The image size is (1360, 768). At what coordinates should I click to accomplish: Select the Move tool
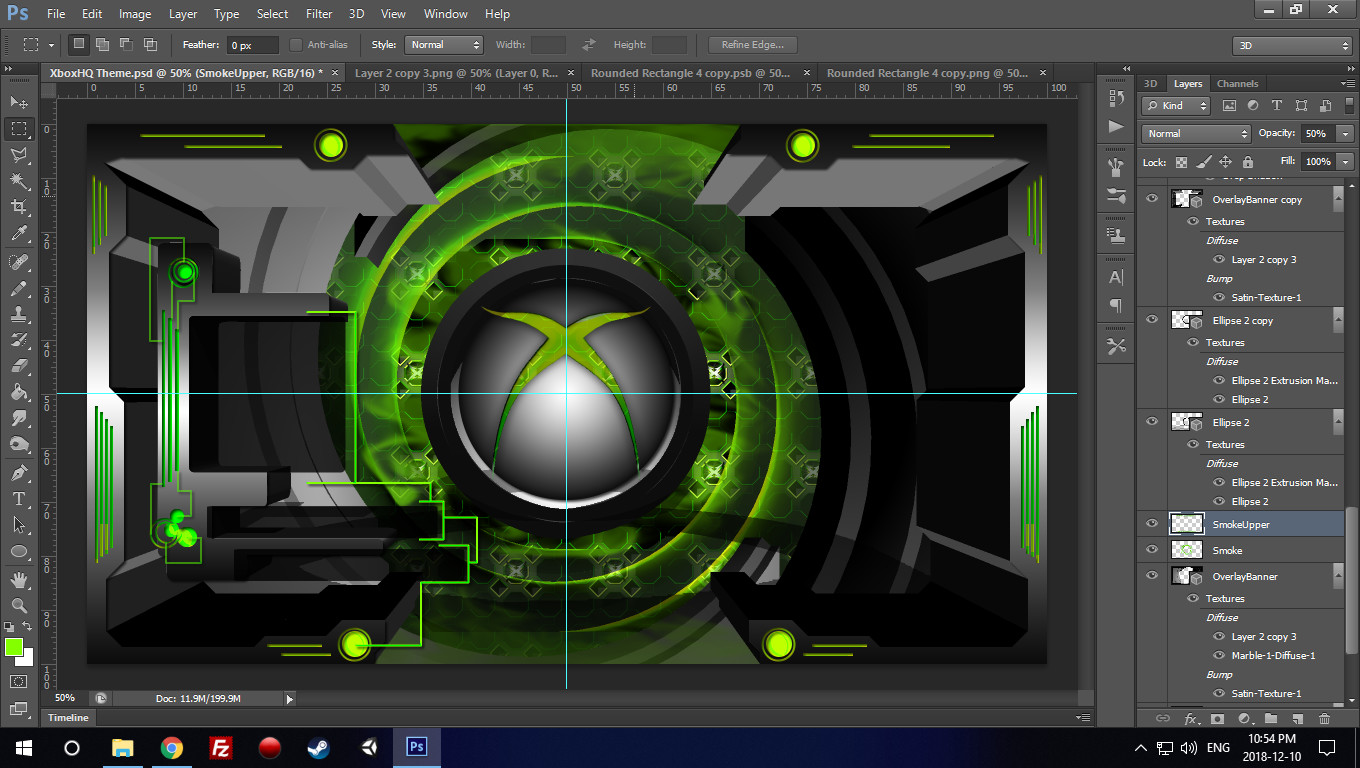pyautogui.click(x=19, y=103)
